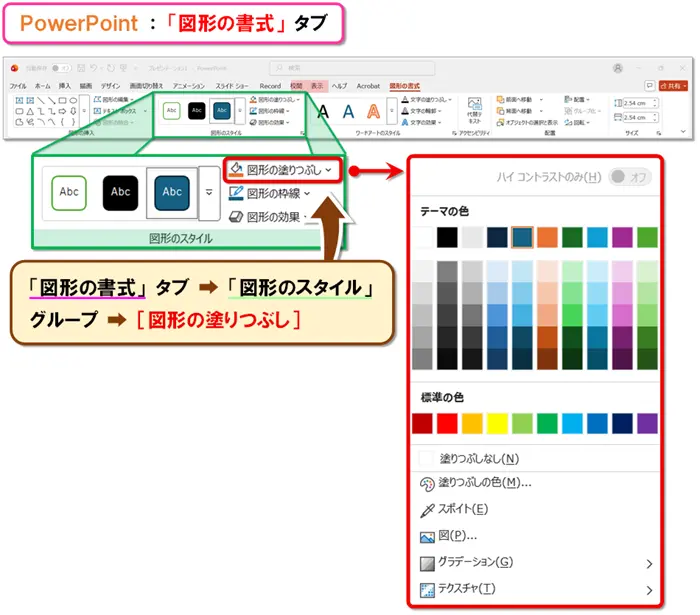Pick the purple theme color swatch

click(x=622, y=237)
